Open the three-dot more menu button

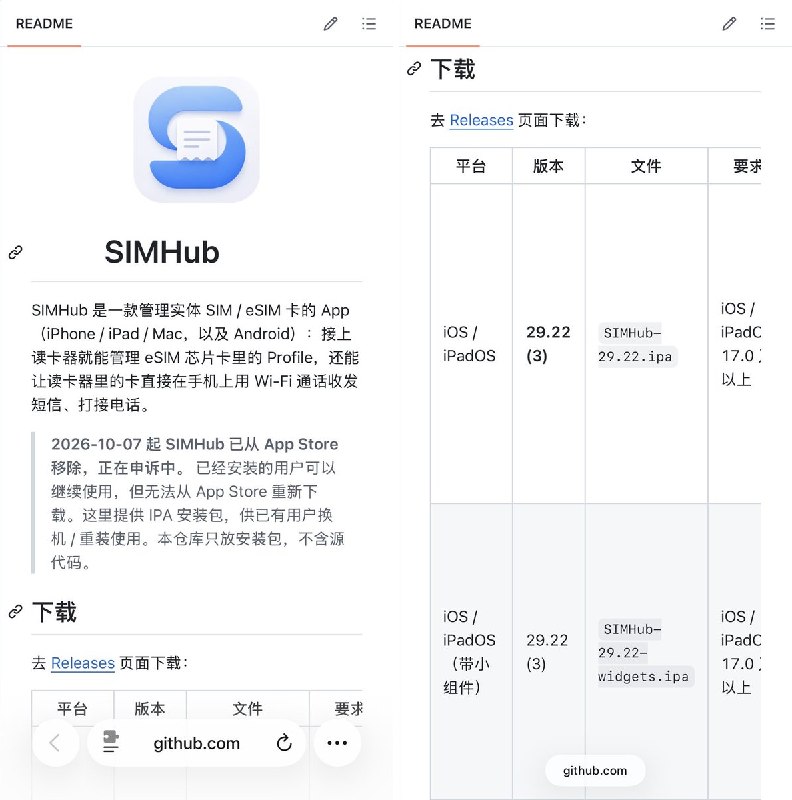coord(337,743)
